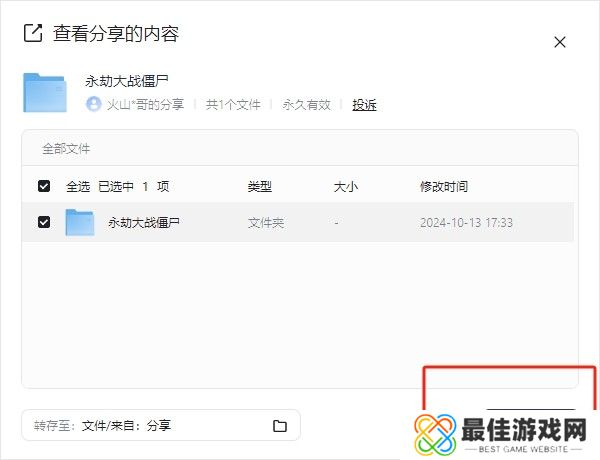Screen dimensions: 600x460
Task: Click the 查看分享的内容 dialog title
Action: [115, 34]
